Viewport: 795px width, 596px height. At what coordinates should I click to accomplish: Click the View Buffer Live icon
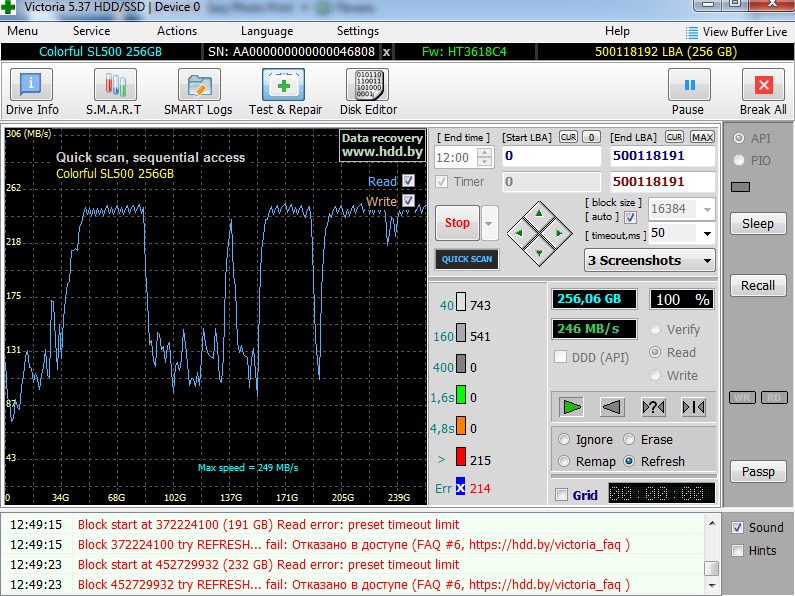click(692, 33)
